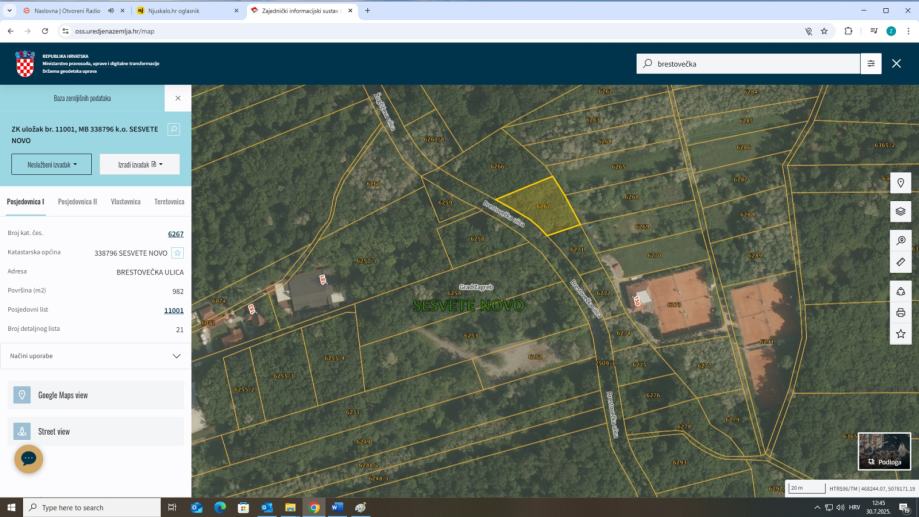Bookmark this page in Chrome
The height and width of the screenshot is (517, 919).
[x=824, y=31]
